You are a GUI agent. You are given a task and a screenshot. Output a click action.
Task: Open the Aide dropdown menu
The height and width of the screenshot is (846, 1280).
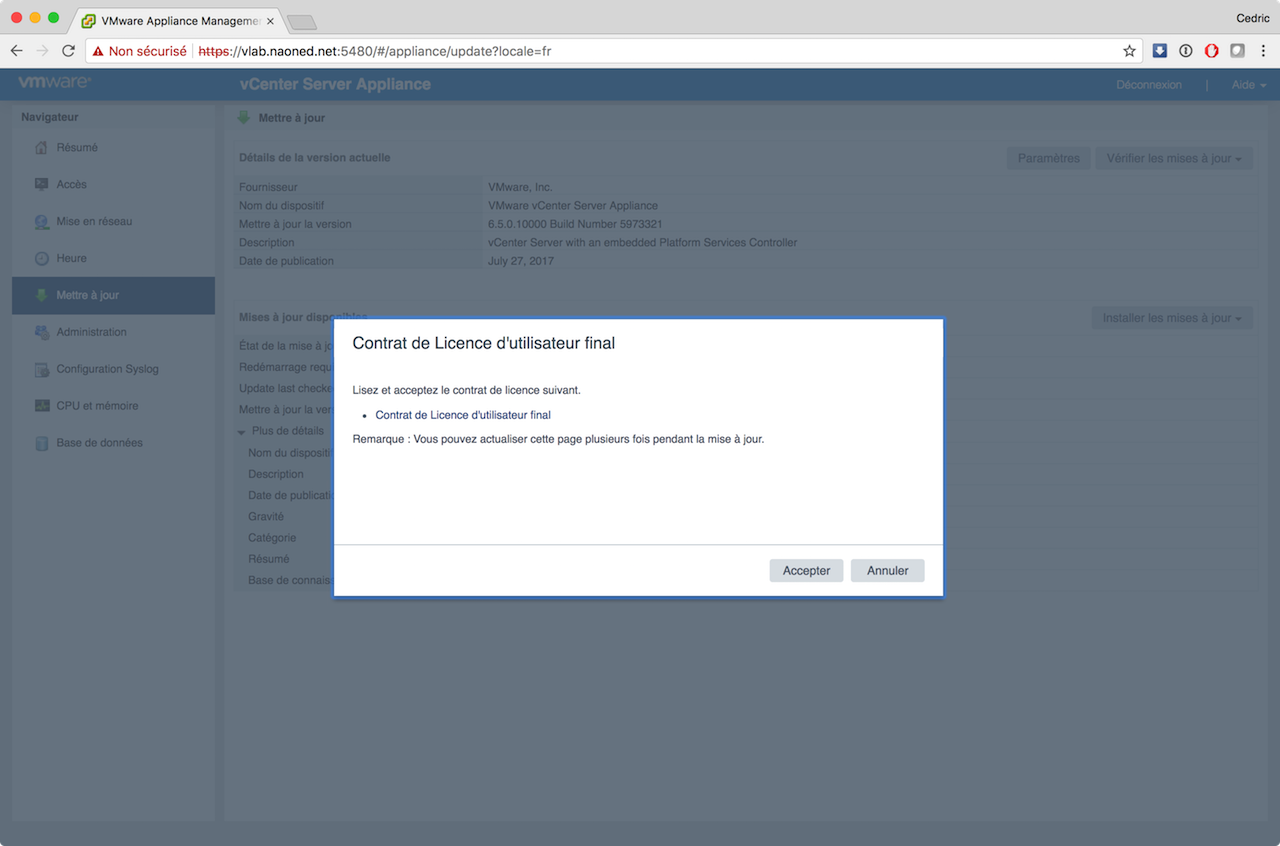[x=1248, y=85]
